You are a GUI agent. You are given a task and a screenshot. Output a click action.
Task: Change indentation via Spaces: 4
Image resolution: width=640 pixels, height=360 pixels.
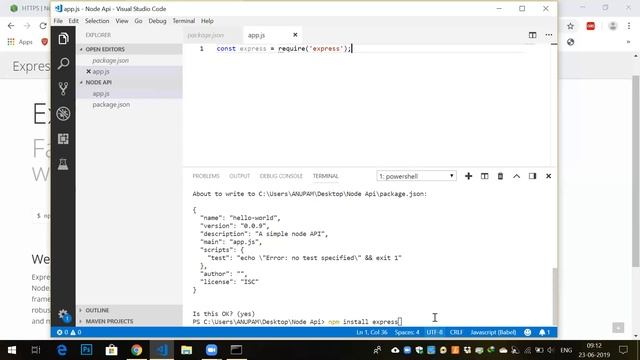click(407, 332)
